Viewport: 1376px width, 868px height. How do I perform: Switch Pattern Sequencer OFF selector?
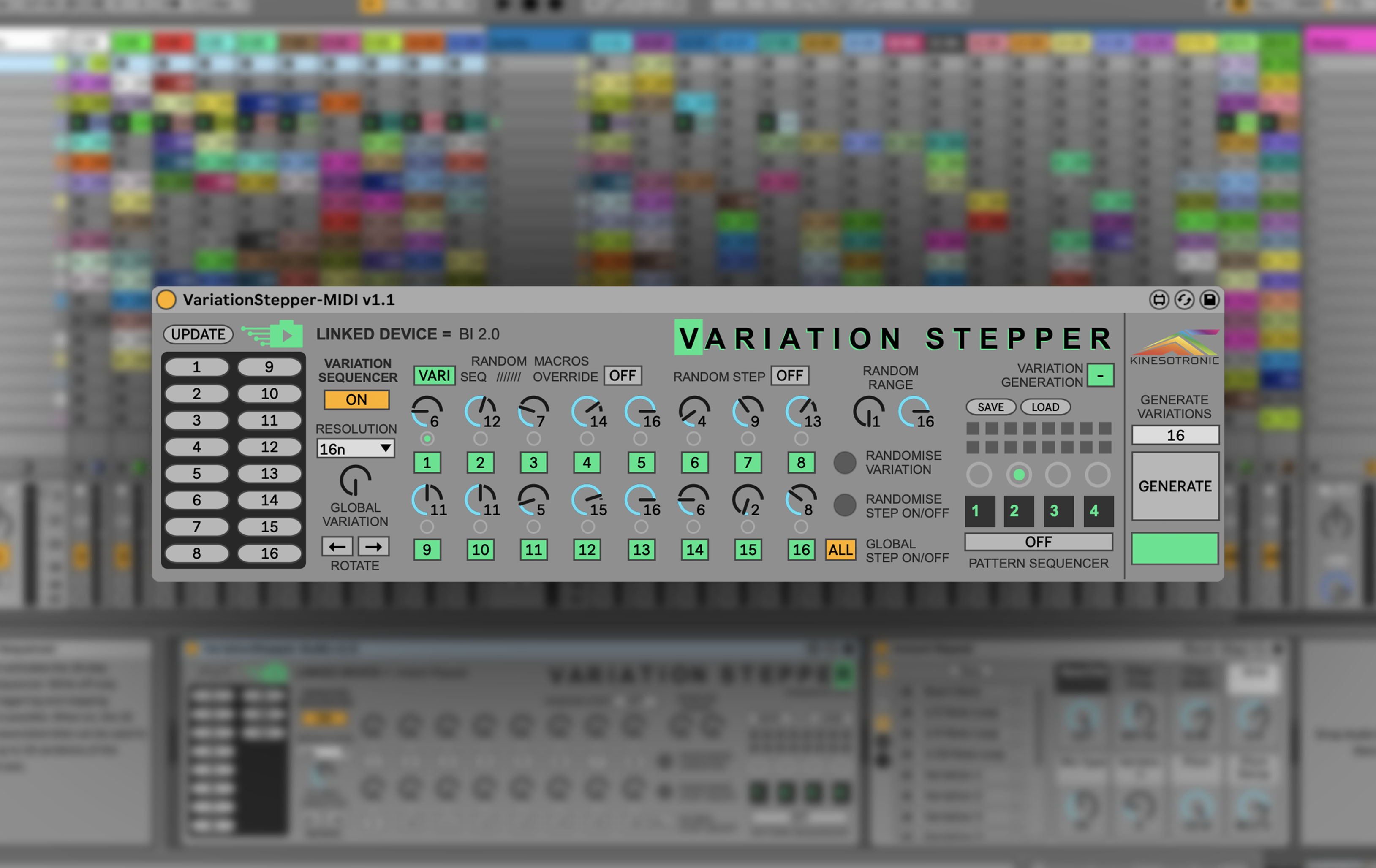(1038, 541)
